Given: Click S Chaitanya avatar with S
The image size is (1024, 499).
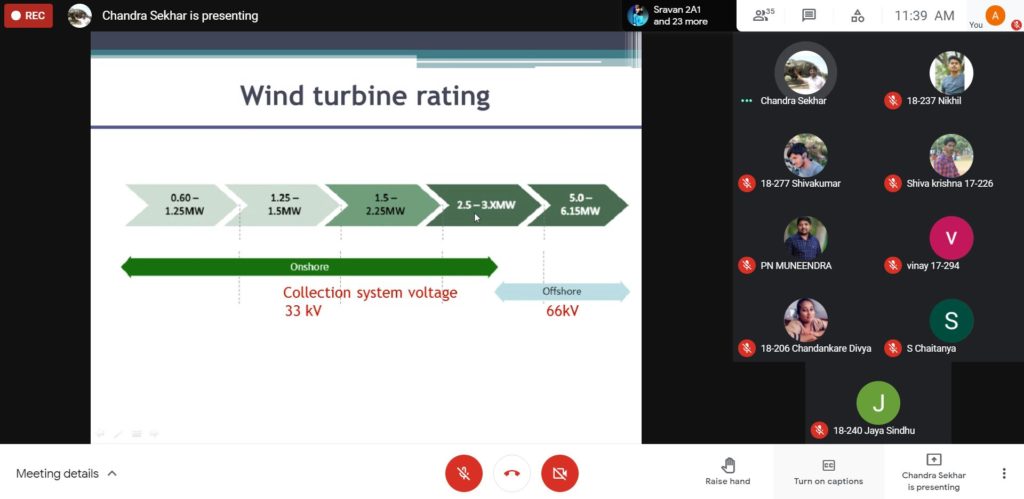Looking at the screenshot, I should click(x=952, y=320).
